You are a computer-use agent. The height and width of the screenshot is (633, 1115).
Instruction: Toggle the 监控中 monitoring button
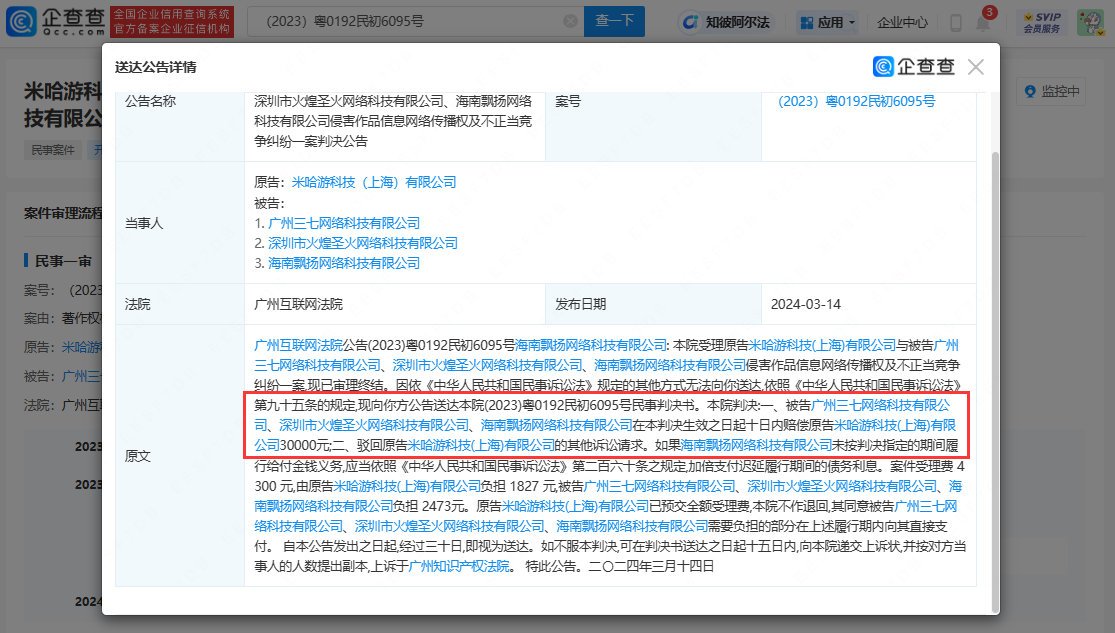[1051, 91]
